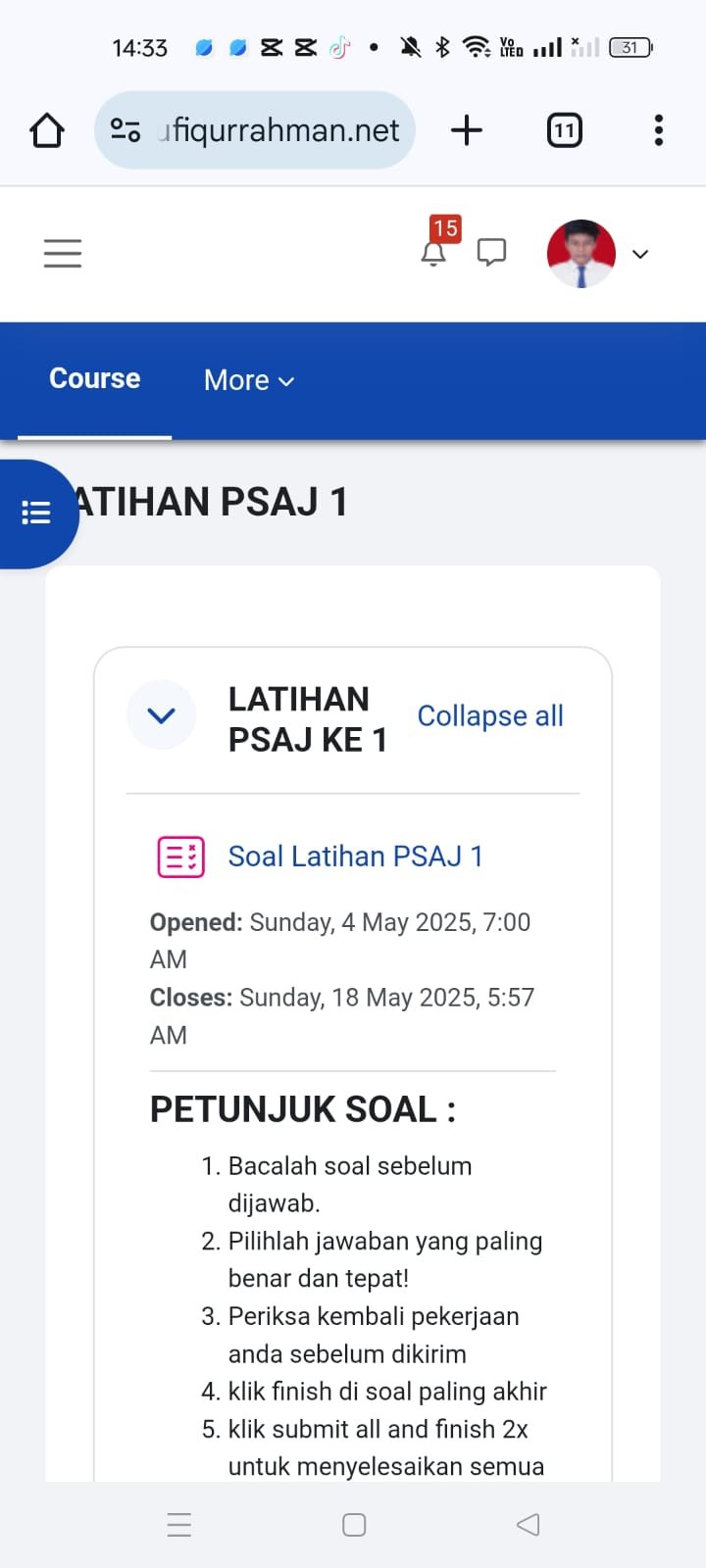
Task: Open the notifications bell
Action: click(x=433, y=254)
